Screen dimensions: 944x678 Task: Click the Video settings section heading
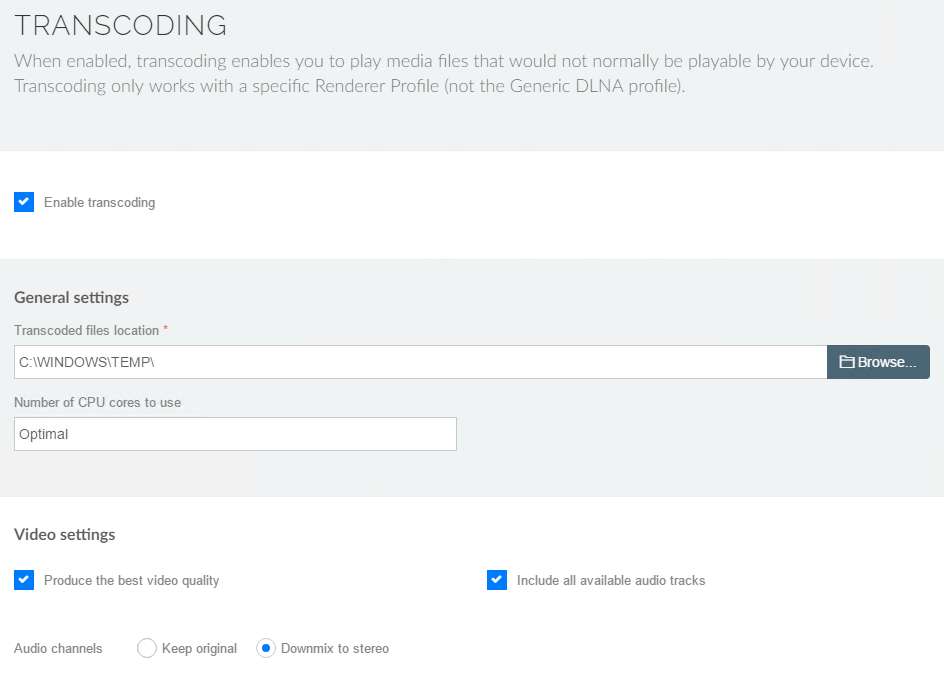coord(64,534)
